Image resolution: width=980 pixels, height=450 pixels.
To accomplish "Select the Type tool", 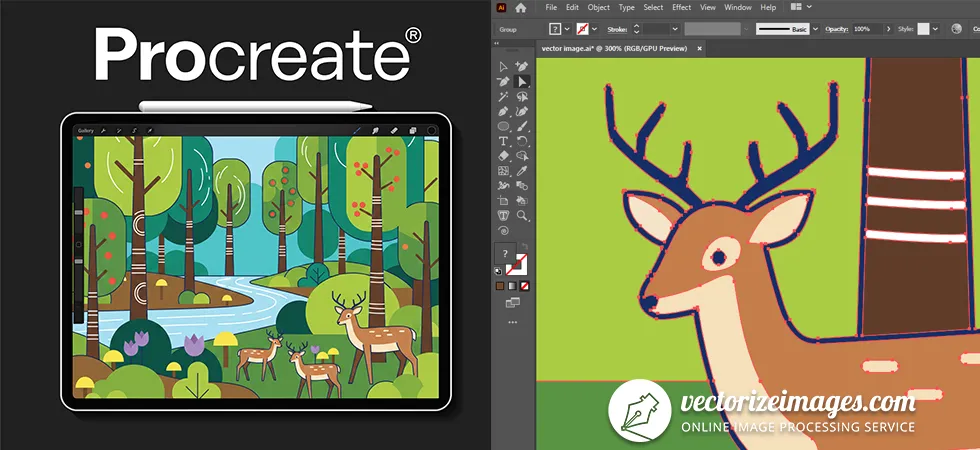I will click(x=503, y=141).
